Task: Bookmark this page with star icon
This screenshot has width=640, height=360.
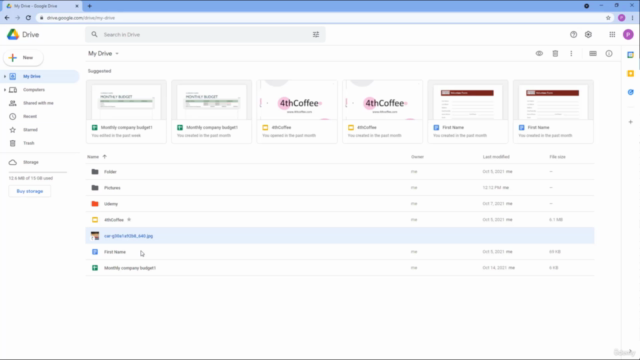Action: pyautogui.click(x=608, y=18)
